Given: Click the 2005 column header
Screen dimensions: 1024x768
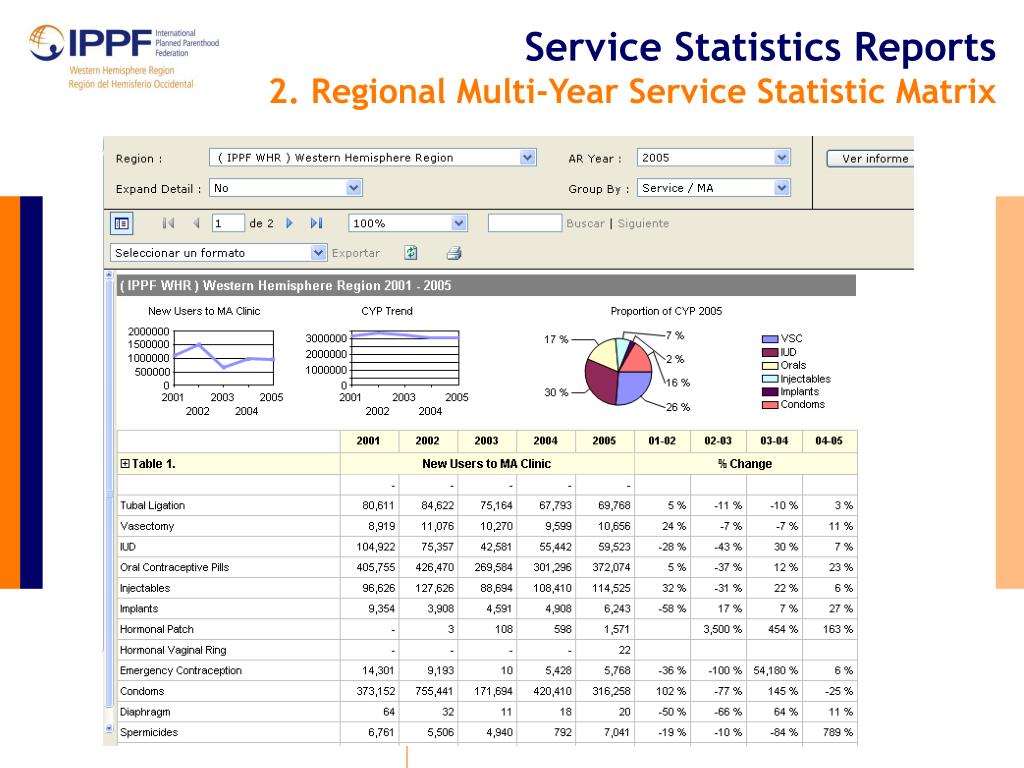Looking at the screenshot, I should (x=605, y=441).
